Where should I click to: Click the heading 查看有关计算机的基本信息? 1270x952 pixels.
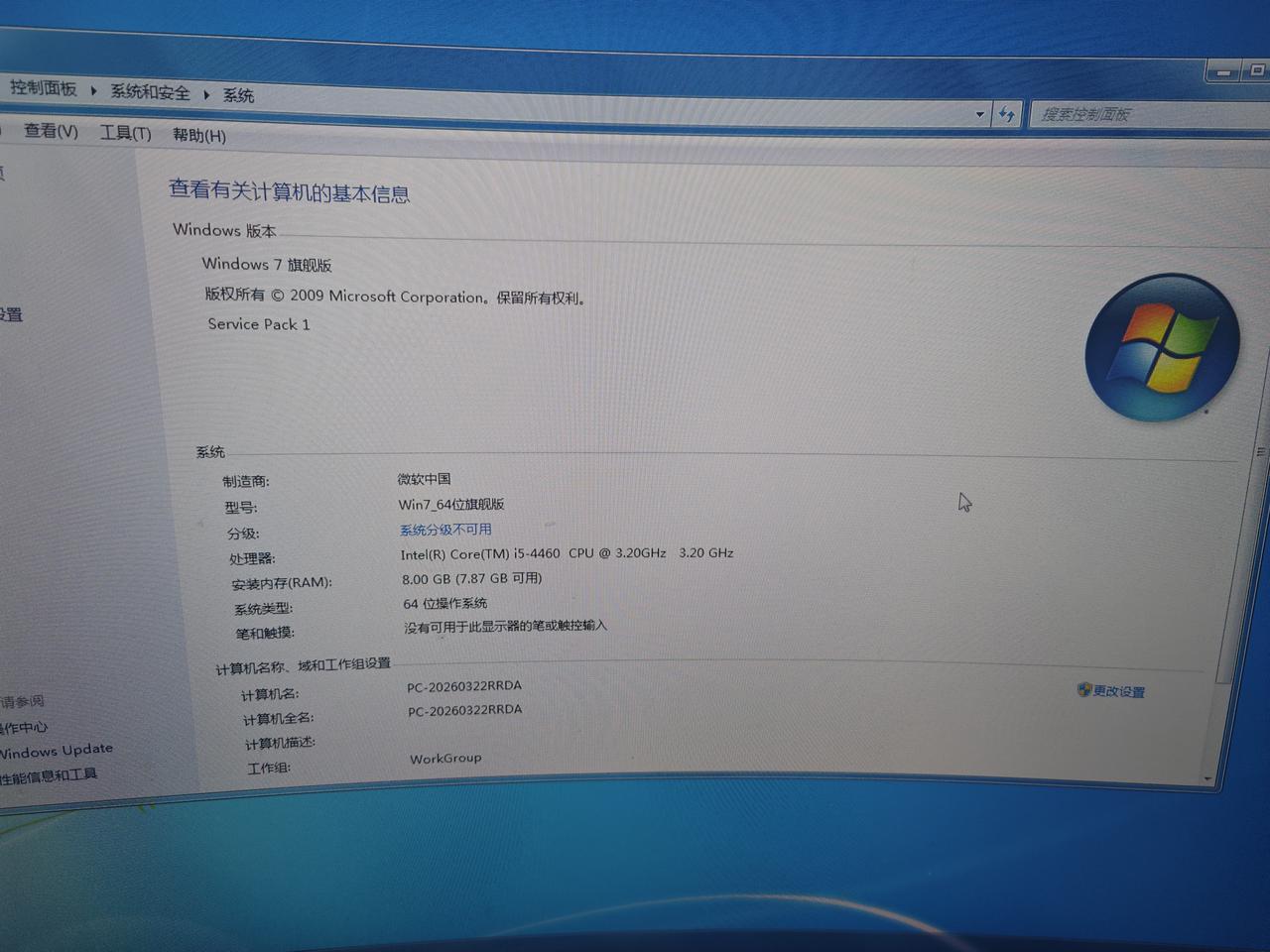point(289,191)
